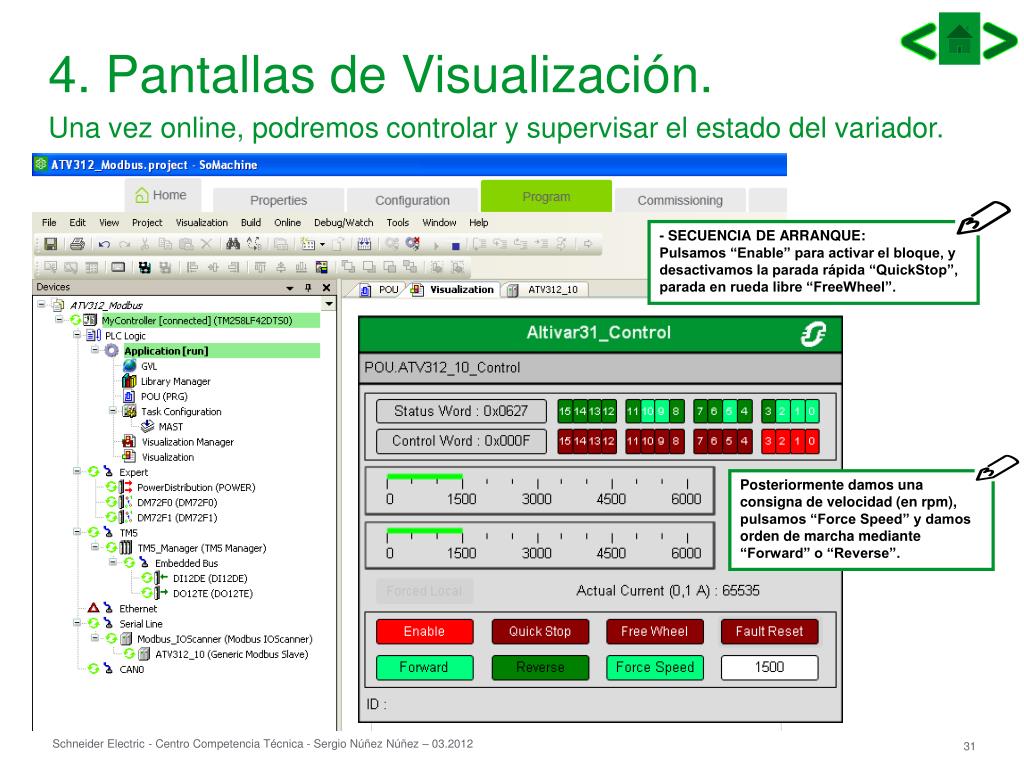
Task: Open the Add Object dropdown arrow
Action: point(322,245)
